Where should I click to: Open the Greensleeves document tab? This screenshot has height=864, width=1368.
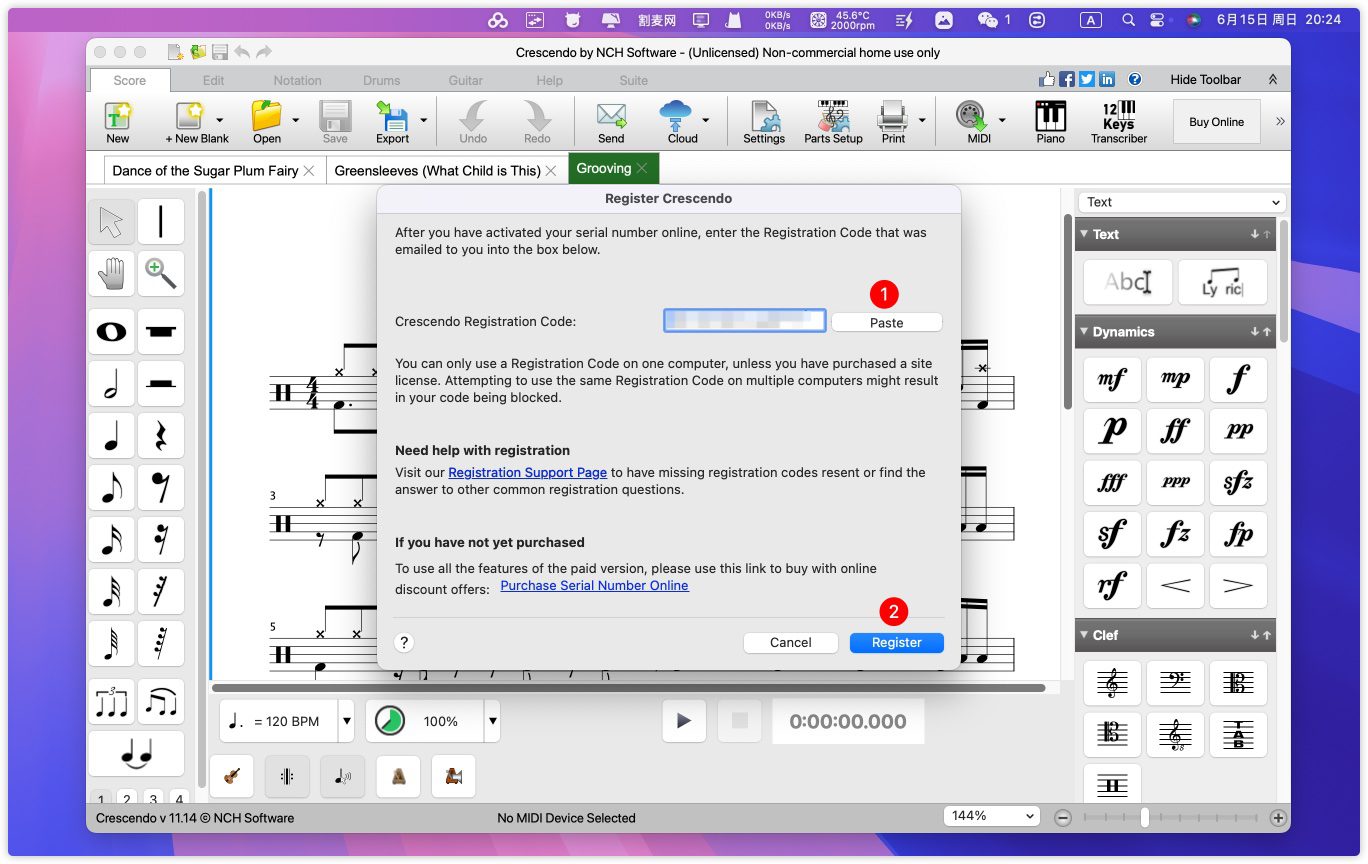[437, 171]
